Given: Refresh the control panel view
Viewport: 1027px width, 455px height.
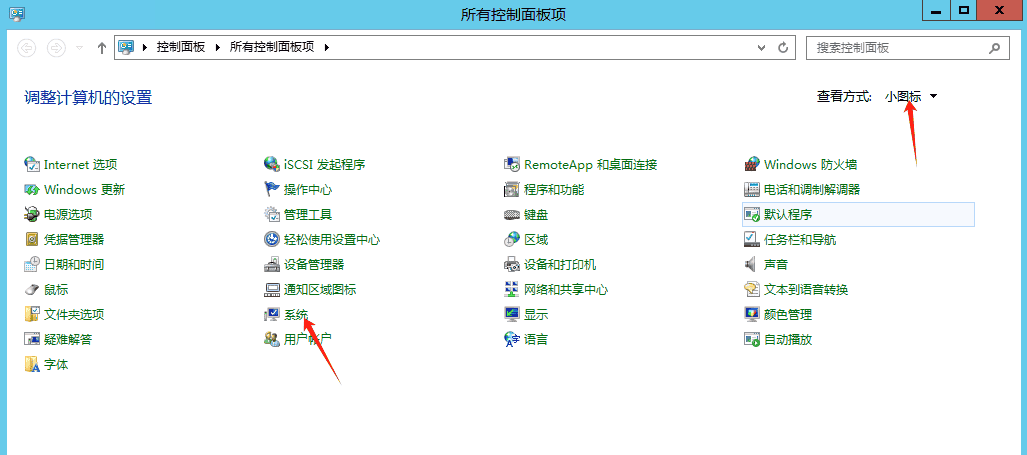Looking at the screenshot, I should tap(783, 48).
